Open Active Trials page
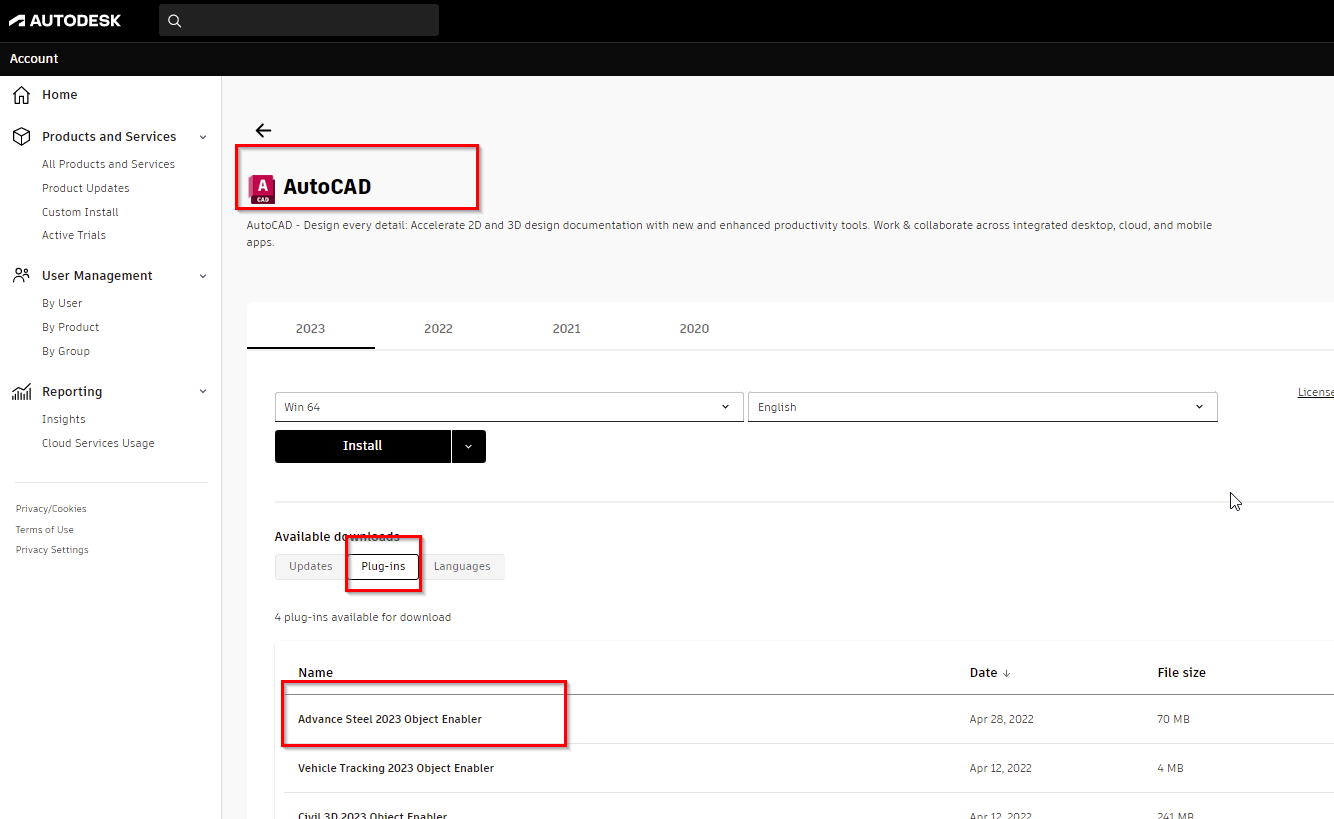Viewport: 1334px width, 819px height. (74, 235)
